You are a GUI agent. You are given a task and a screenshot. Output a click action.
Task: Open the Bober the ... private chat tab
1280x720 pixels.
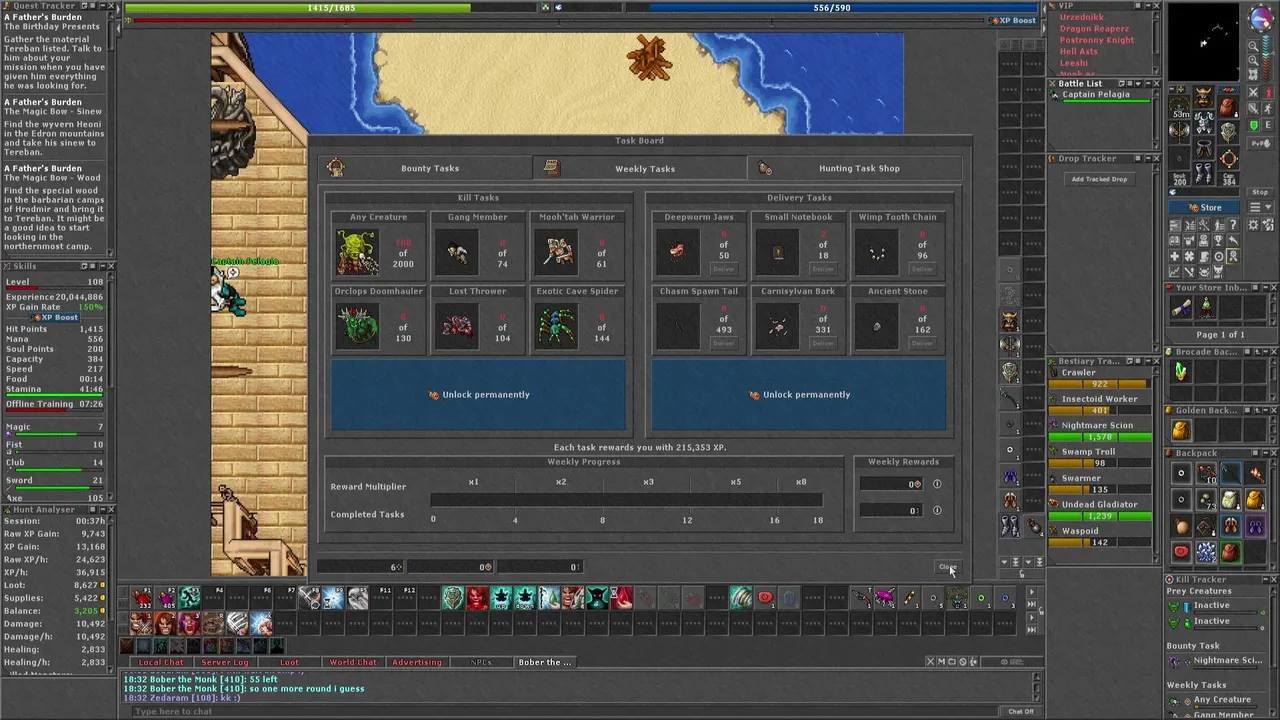(x=545, y=662)
